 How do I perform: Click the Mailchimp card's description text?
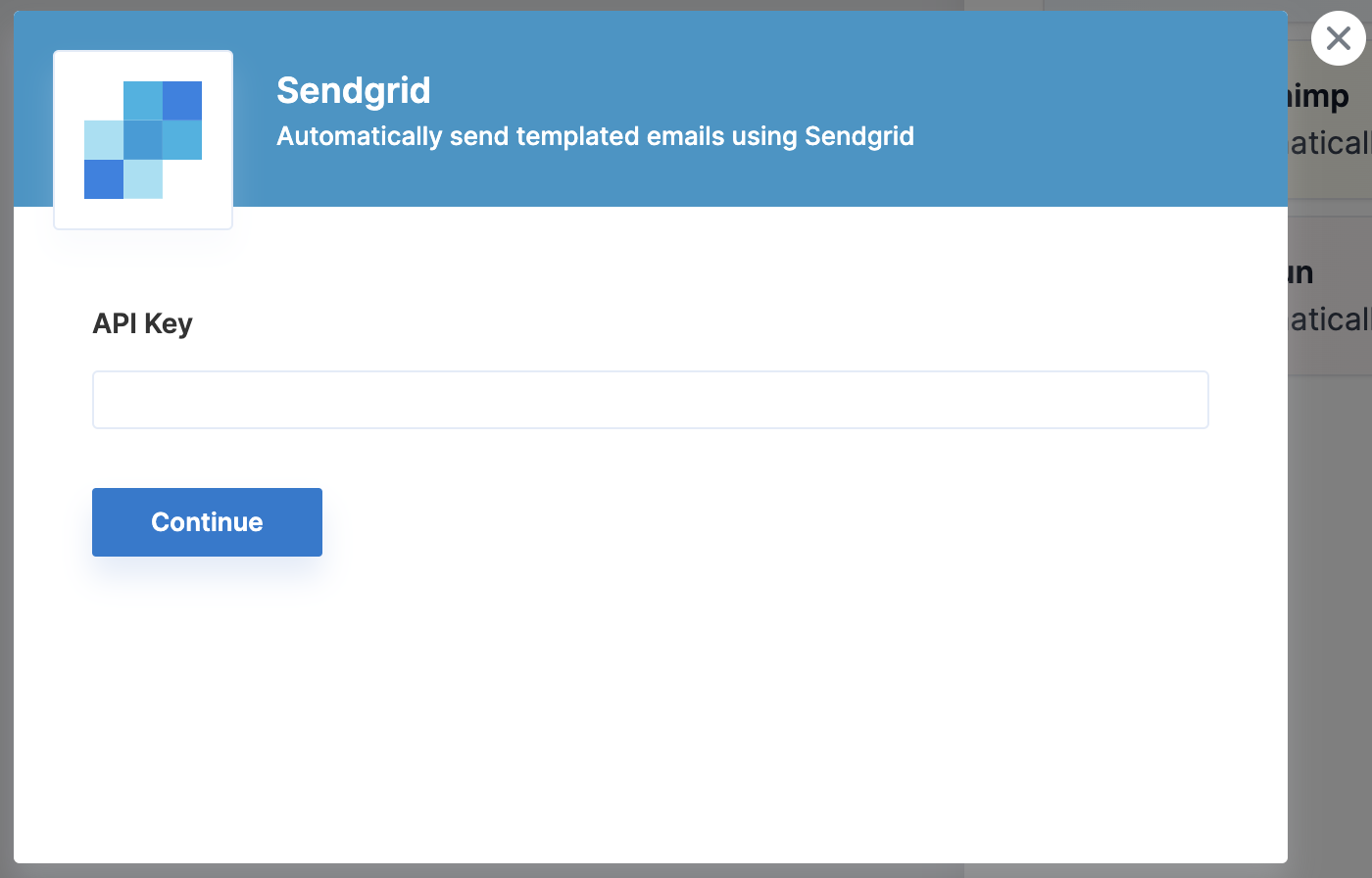1329,144
